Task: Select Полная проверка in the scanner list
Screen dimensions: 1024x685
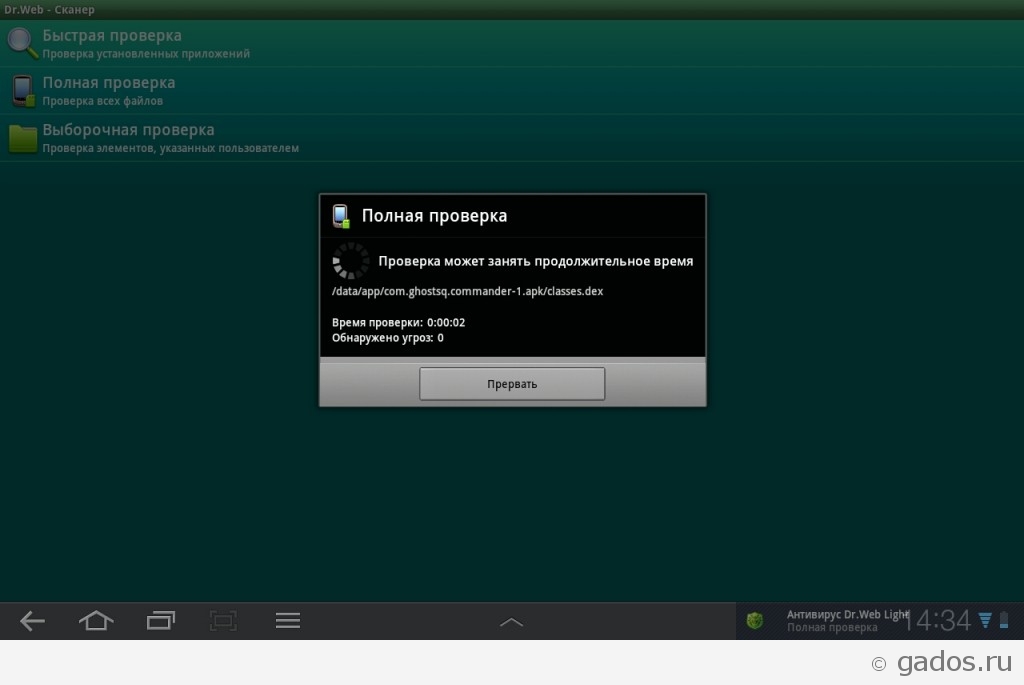Action: click(x=512, y=91)
